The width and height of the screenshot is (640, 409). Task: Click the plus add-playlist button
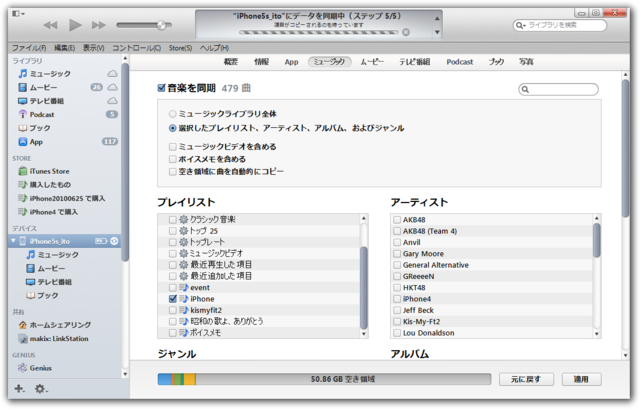click(x=19, y=389)
